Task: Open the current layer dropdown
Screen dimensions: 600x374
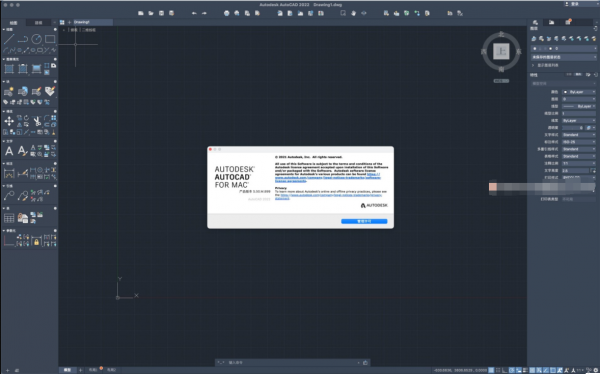Action: (563, 49)
